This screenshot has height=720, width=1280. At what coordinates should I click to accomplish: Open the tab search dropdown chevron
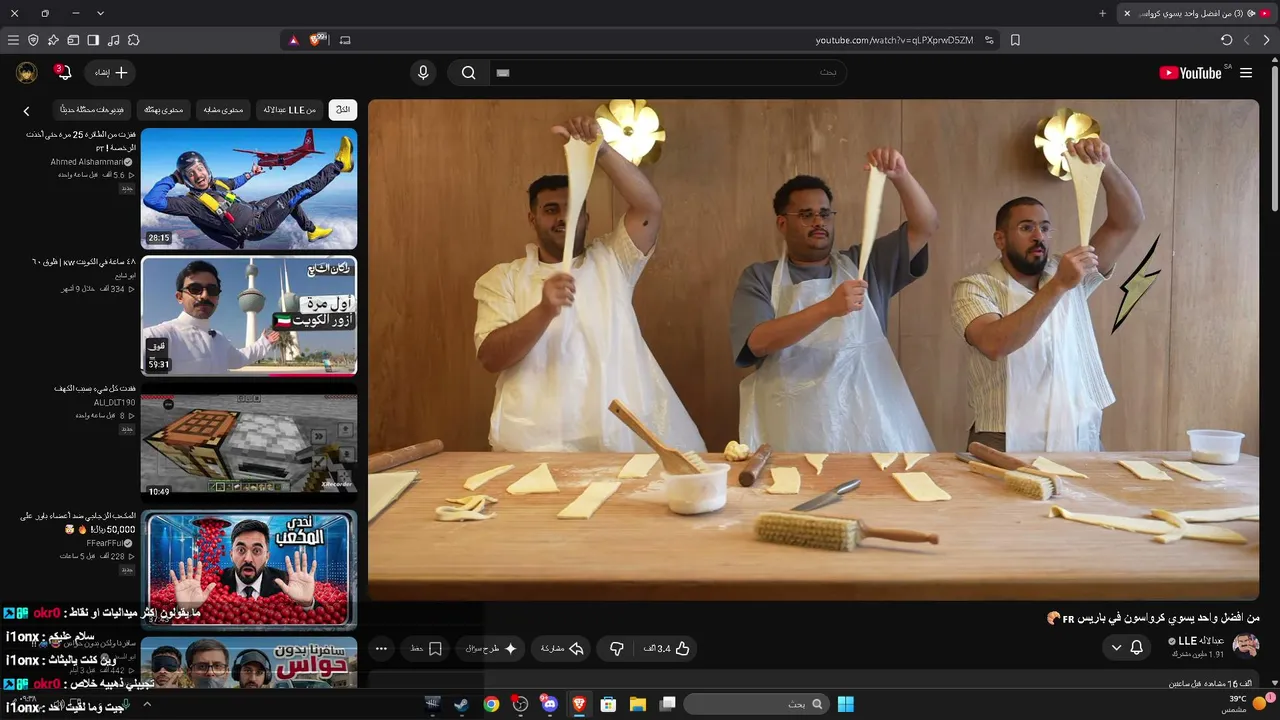(100, 13)
